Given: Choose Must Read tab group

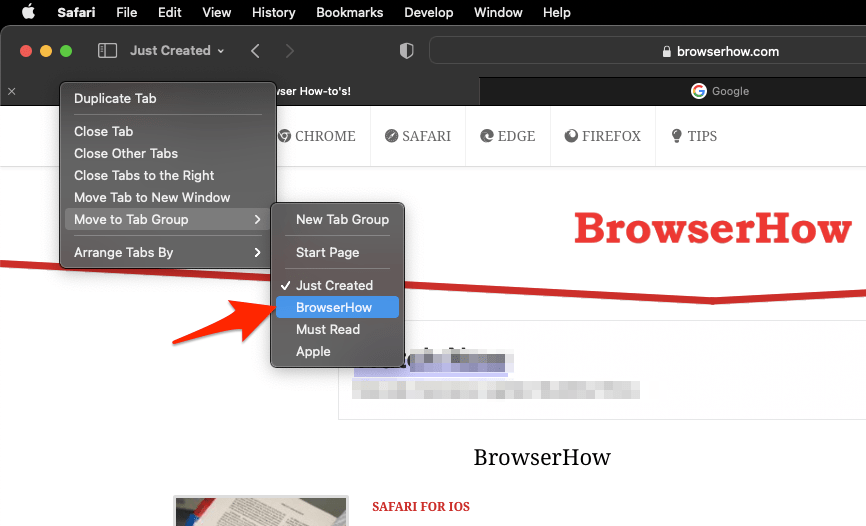Looking at the screenshot, I should click(328, 330).
